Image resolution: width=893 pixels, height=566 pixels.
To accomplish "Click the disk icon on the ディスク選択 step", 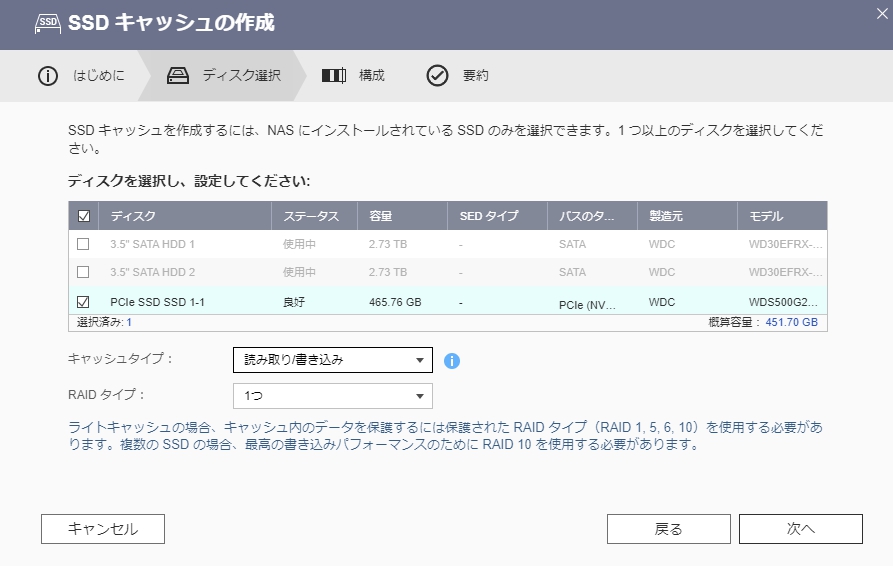I will coord(178,76).
